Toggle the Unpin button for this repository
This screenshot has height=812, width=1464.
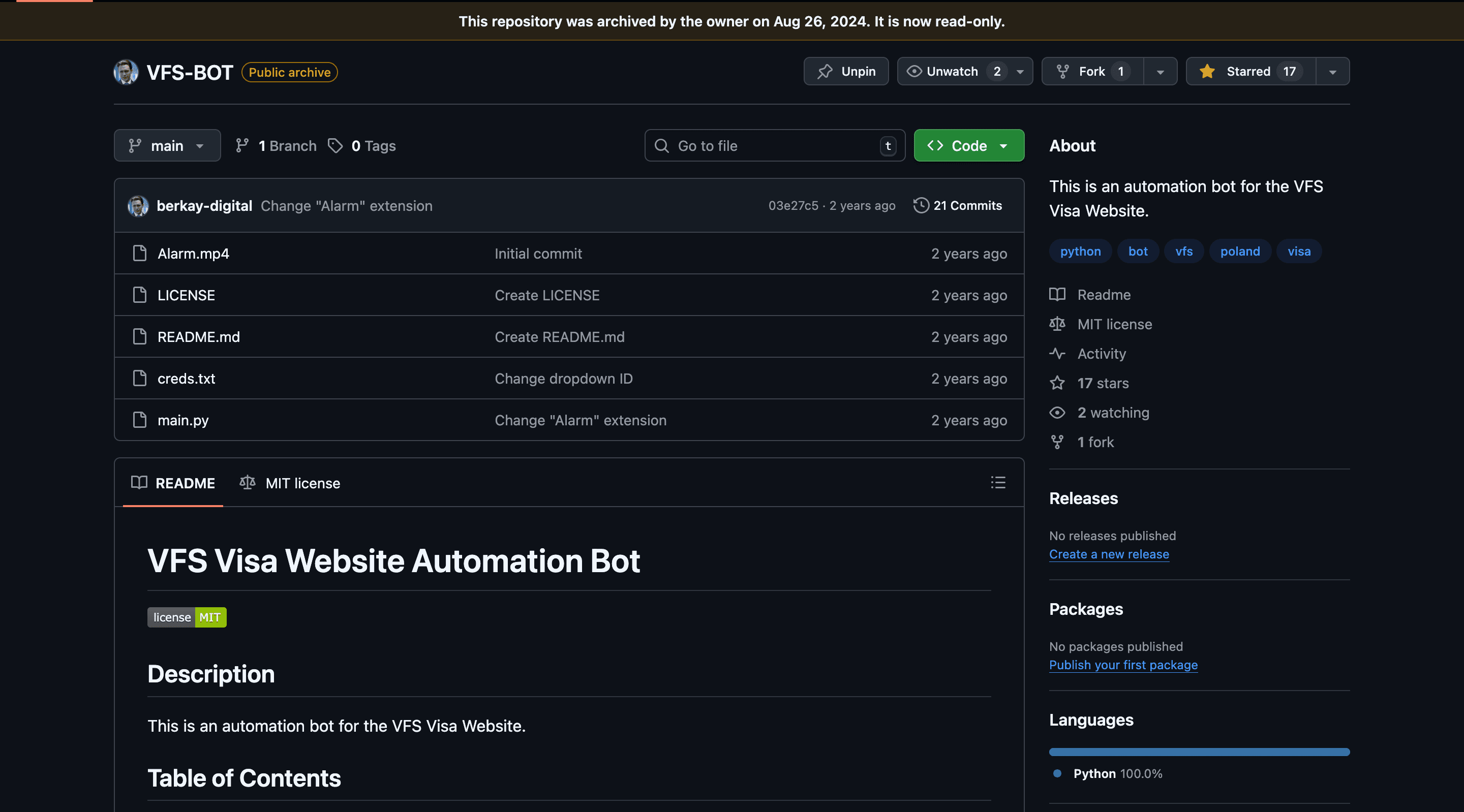846,71
